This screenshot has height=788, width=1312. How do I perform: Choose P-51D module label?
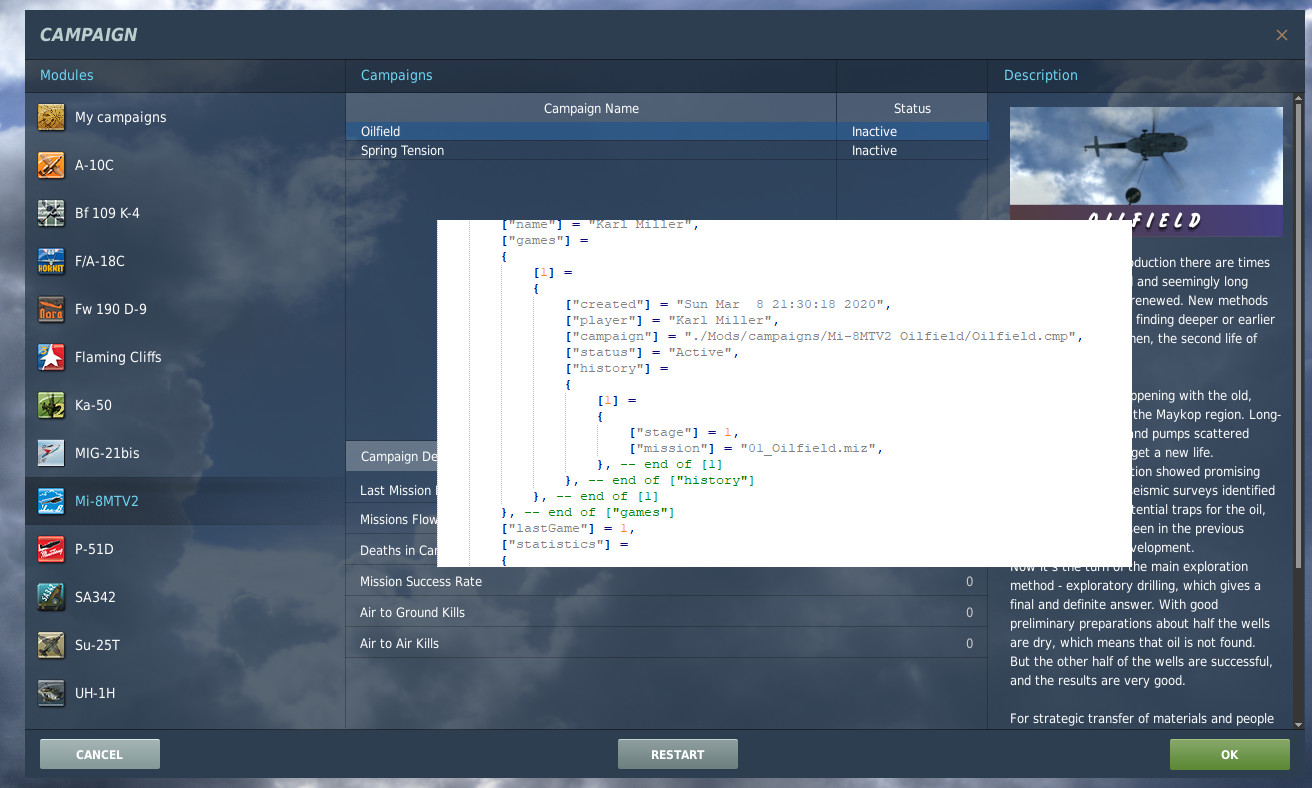click(x=95, y=549)
